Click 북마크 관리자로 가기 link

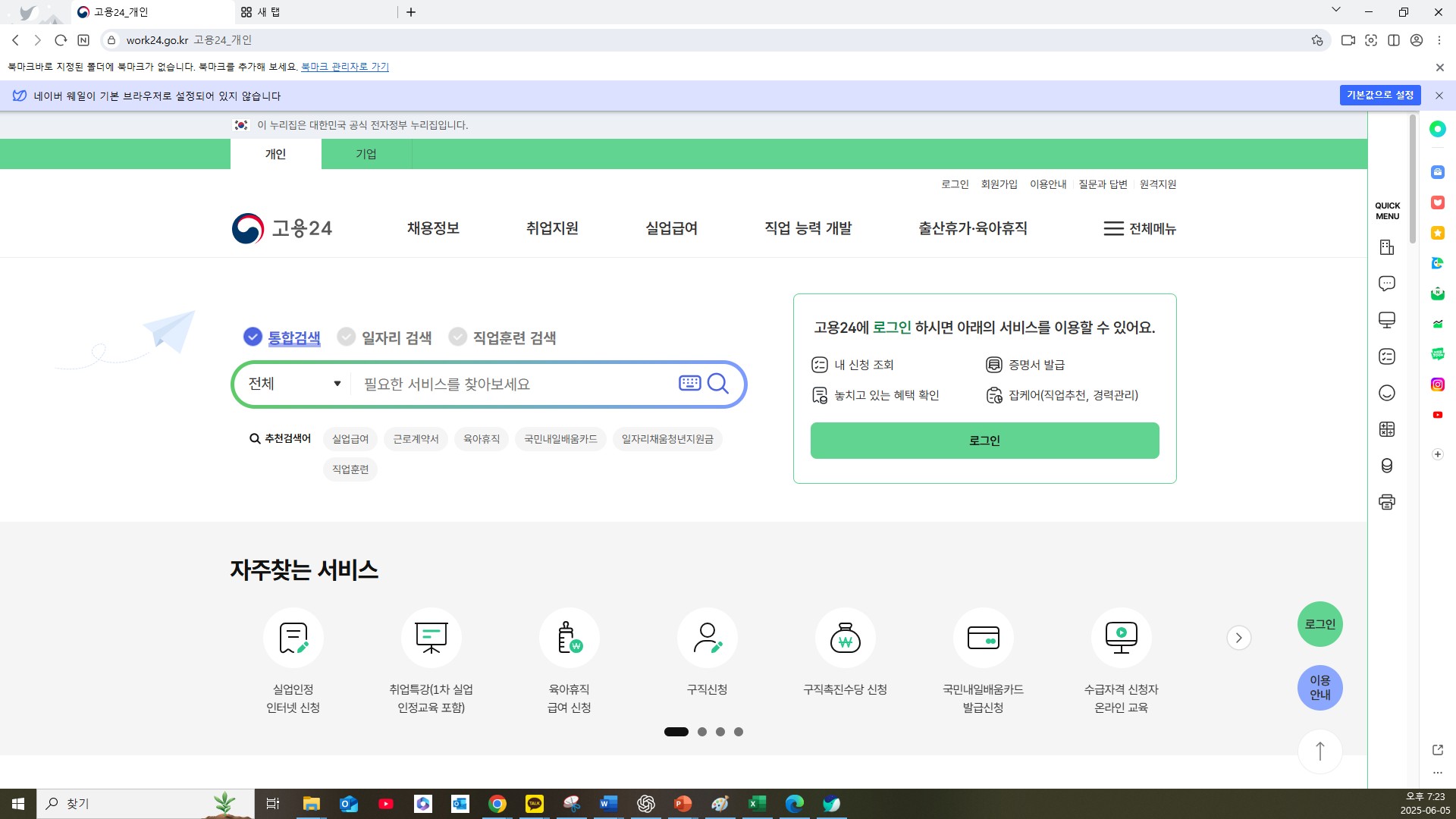click(x=345, y=67)
